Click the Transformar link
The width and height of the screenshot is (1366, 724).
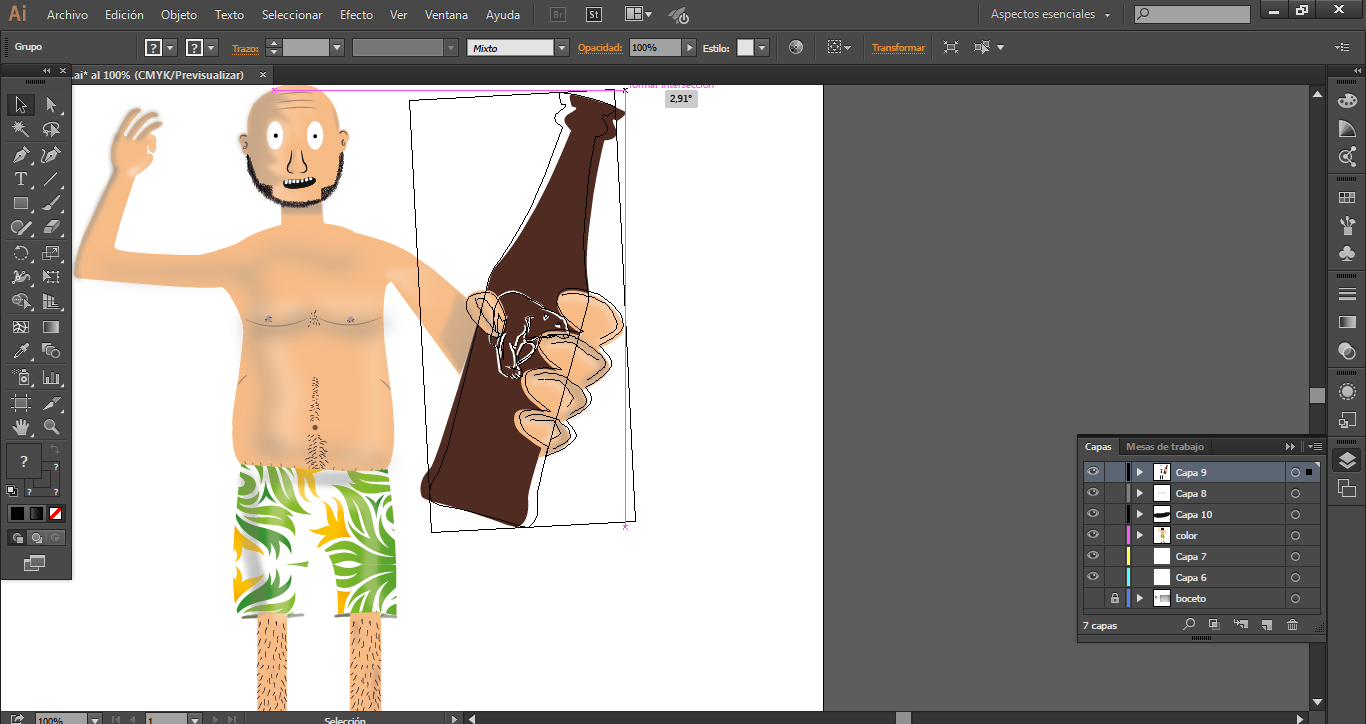(x=898, y=48)
